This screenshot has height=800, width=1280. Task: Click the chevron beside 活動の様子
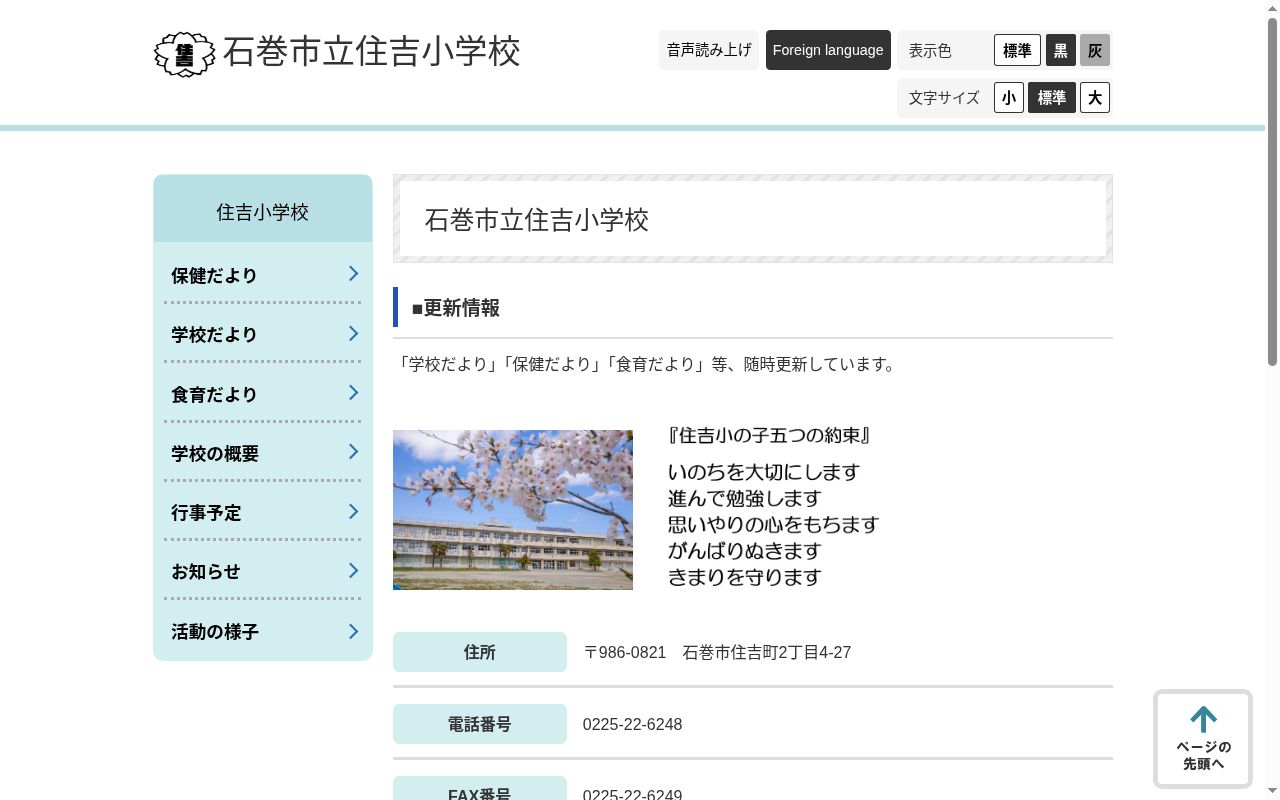click(x=353, y=631)
